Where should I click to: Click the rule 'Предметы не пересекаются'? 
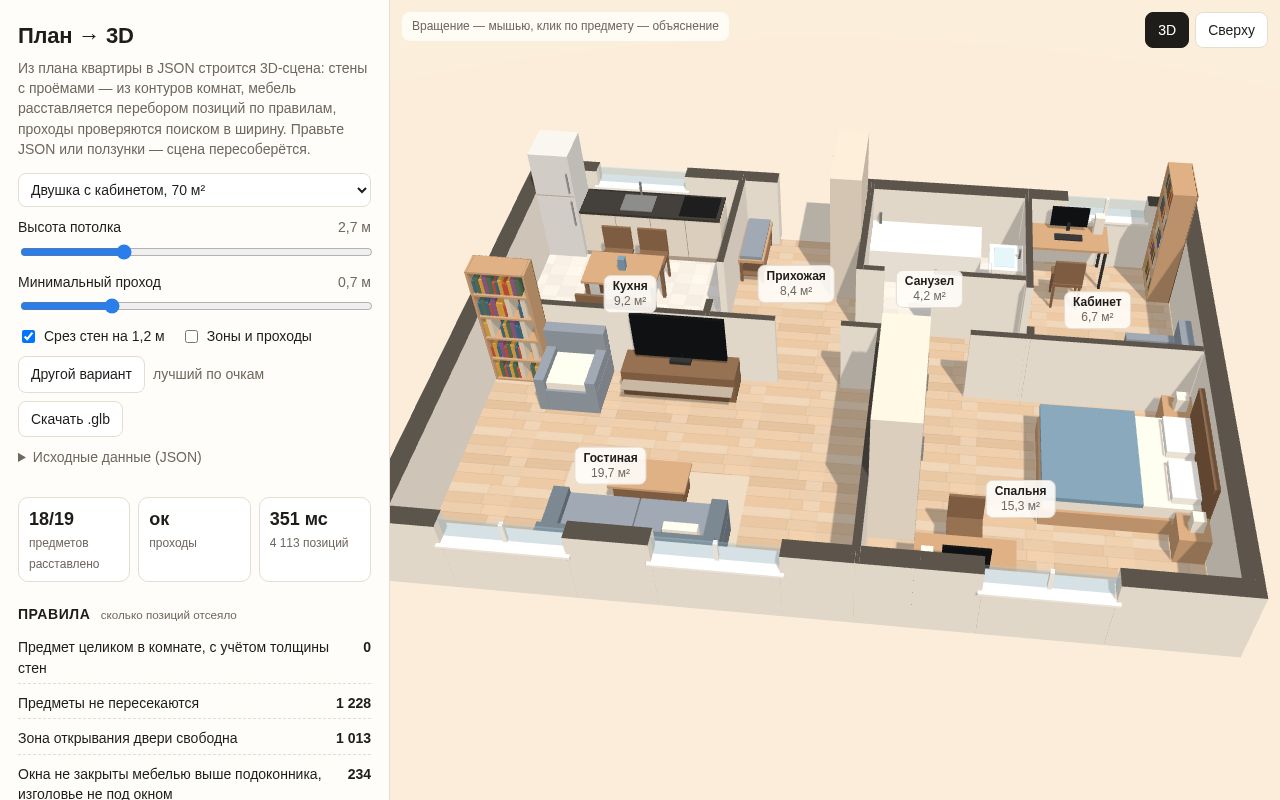pyautogui.click(x=194, y=703)
